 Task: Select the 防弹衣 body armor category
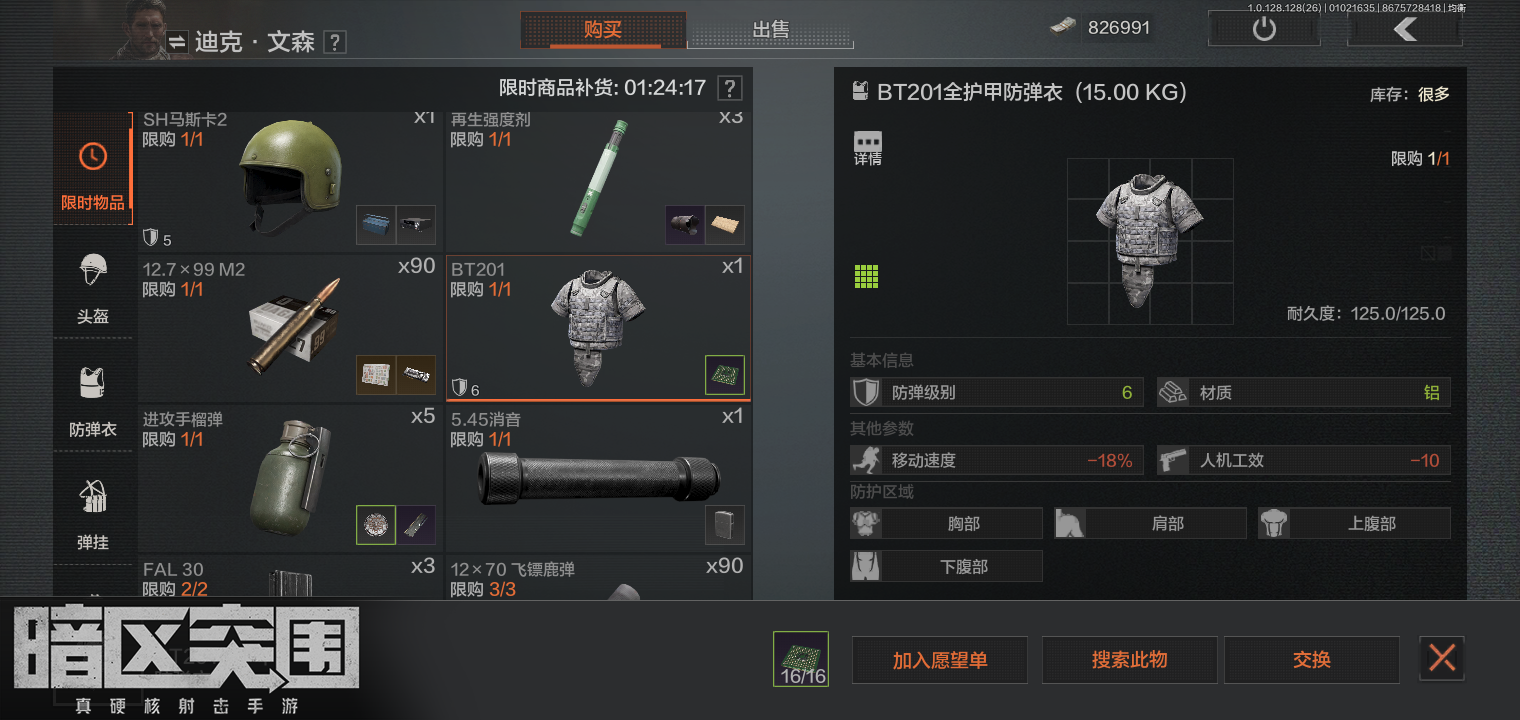pyautogui.click(x=93, y=401)
